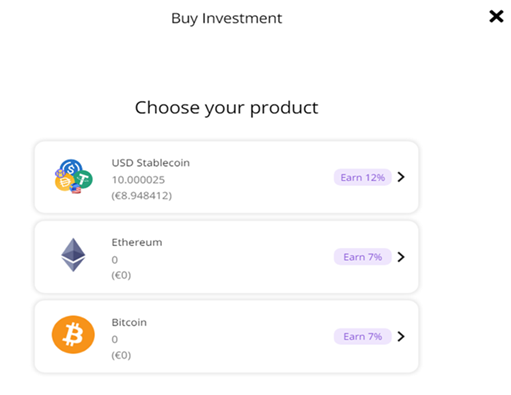
Task: Close the Buy Investment dialog
Action: click(496, 16)
